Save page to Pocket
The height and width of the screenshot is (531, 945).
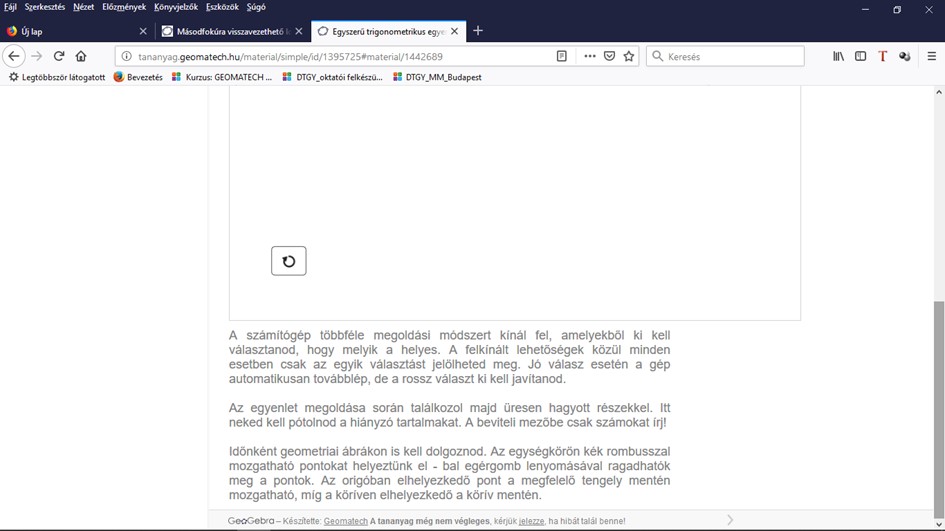pyautogui.click(x=609, y=56)
